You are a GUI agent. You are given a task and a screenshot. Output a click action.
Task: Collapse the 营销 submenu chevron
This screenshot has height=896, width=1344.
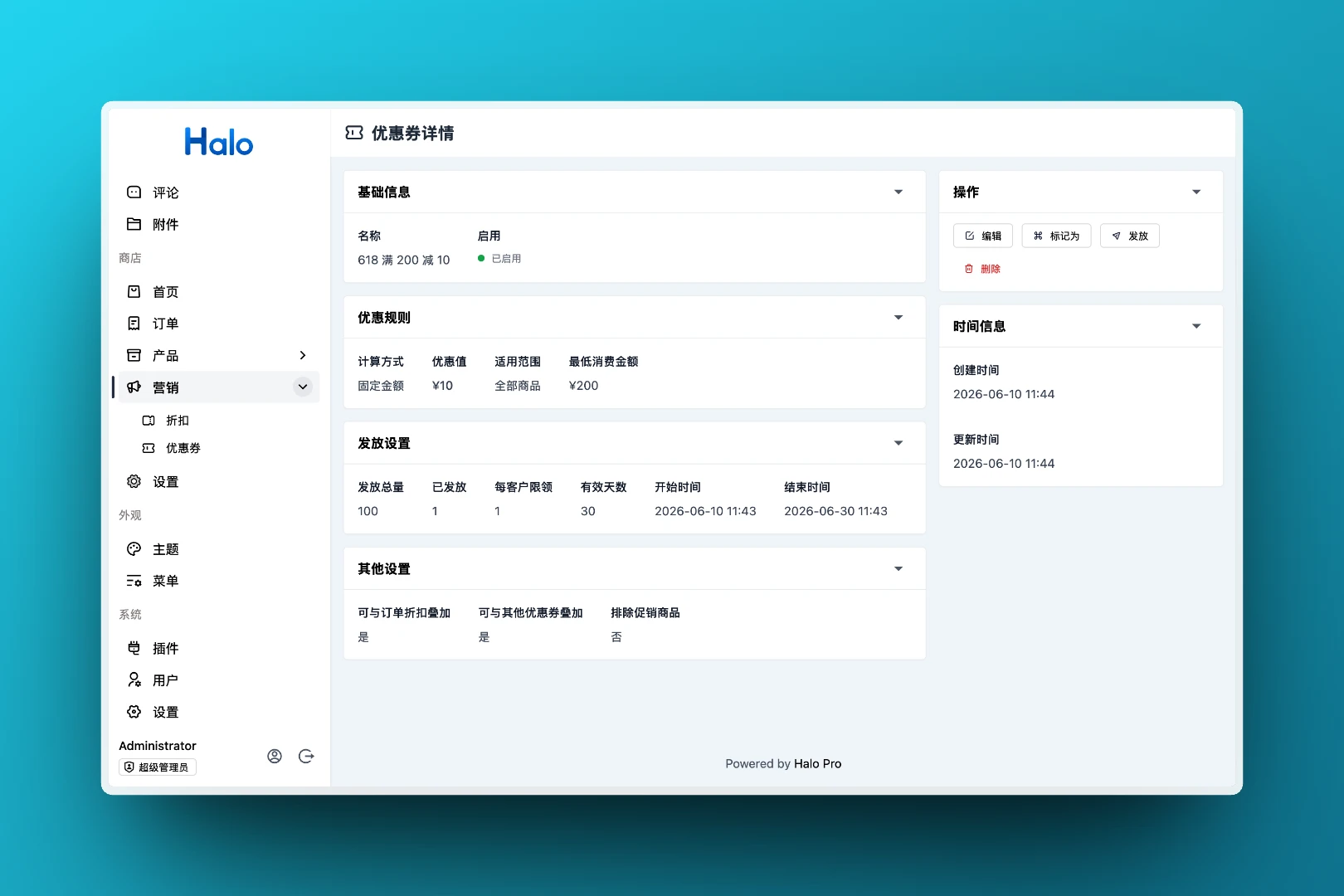[x=303, y=387]
